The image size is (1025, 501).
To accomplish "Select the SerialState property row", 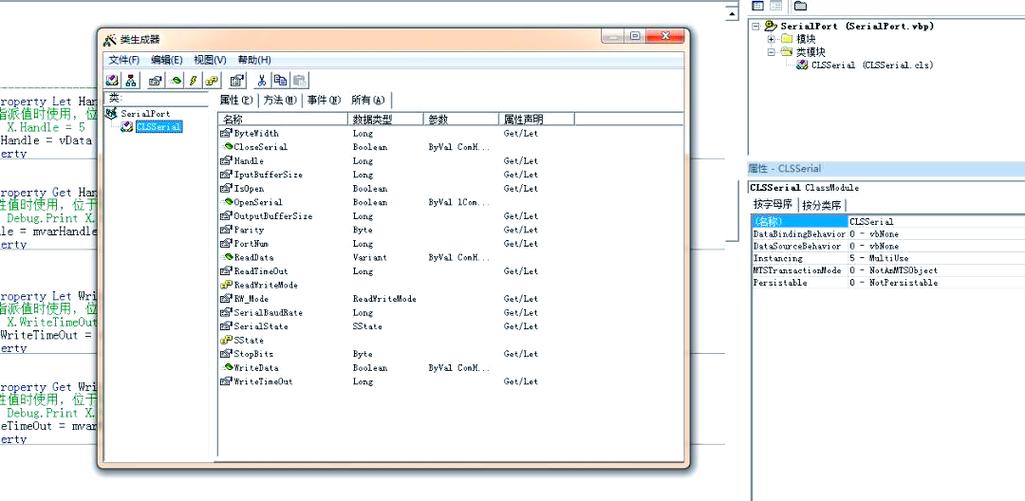I will (x=450, y=326).
